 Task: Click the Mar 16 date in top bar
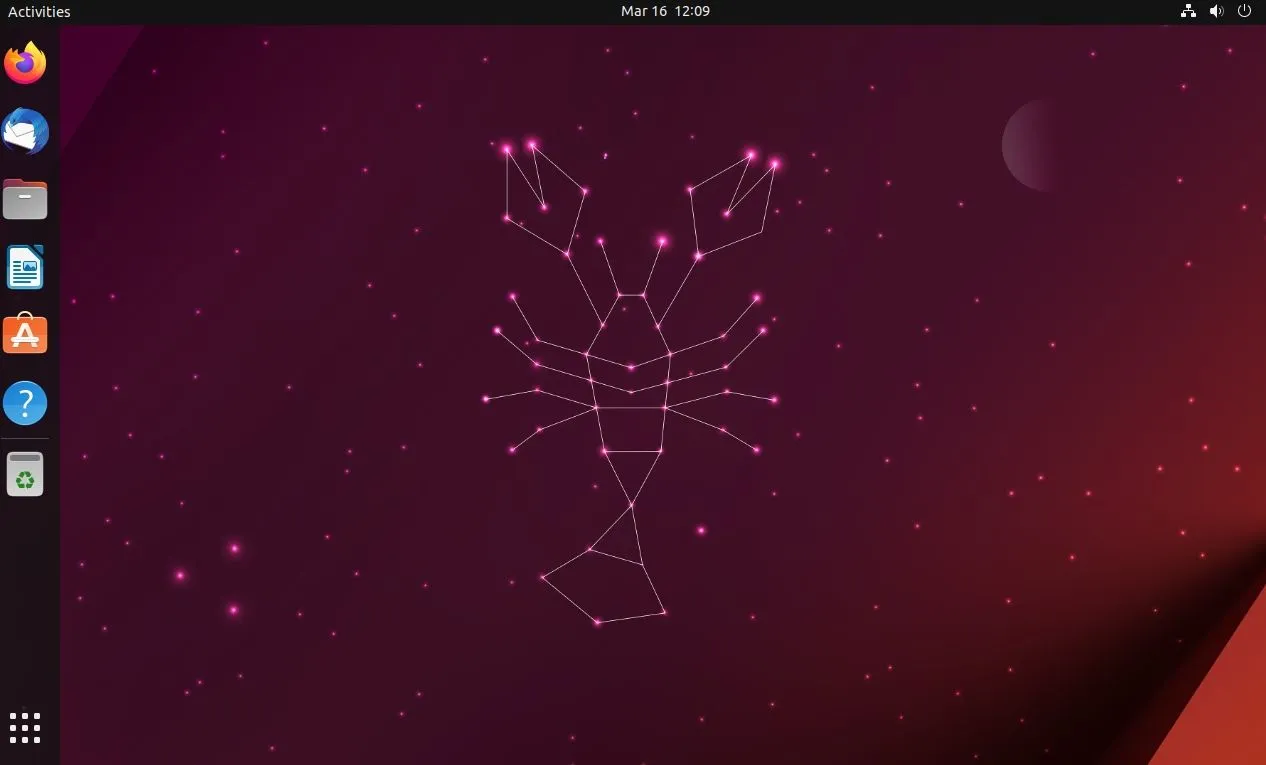click(664, 11)
